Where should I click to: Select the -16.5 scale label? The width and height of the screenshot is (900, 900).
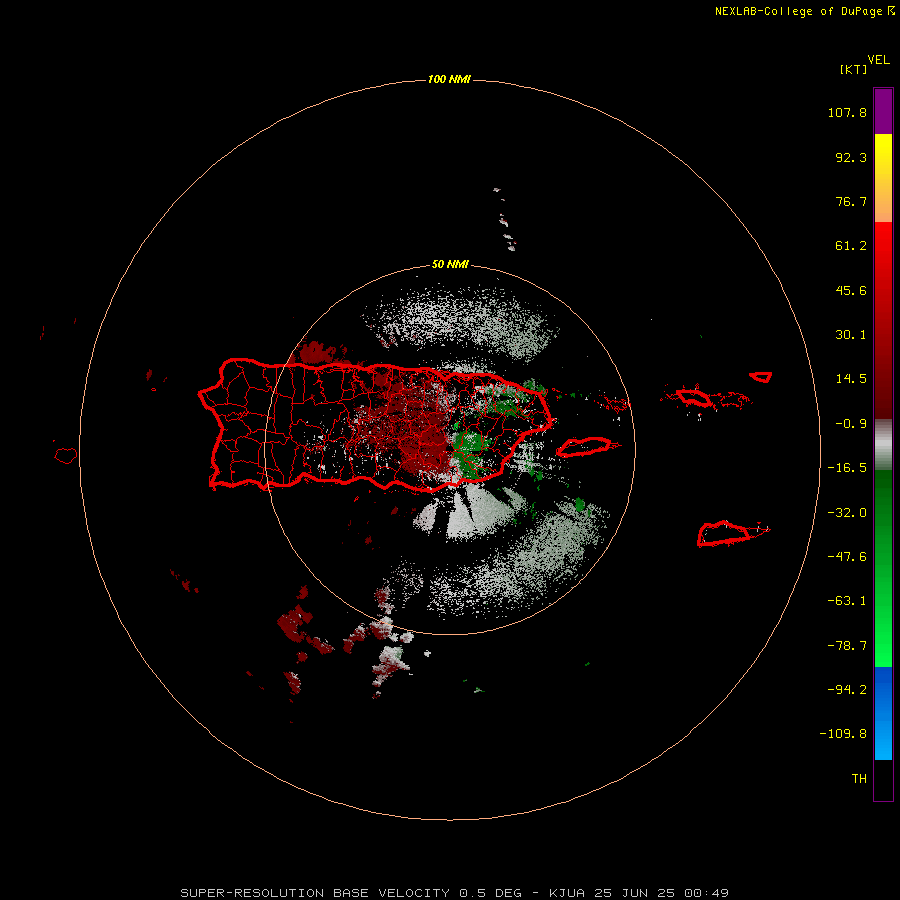point(847,468)
